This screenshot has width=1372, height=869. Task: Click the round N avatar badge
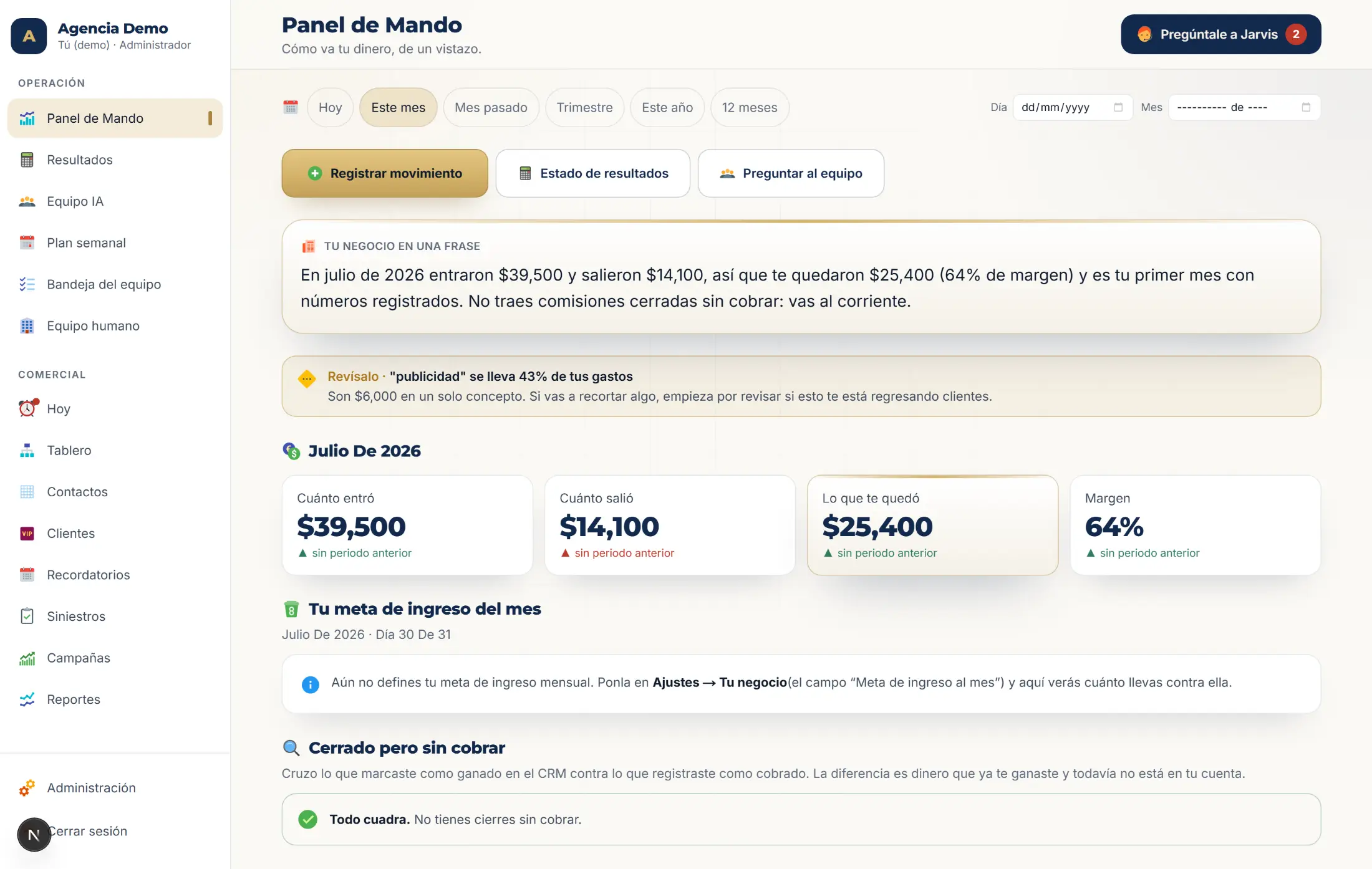[34, 835]
